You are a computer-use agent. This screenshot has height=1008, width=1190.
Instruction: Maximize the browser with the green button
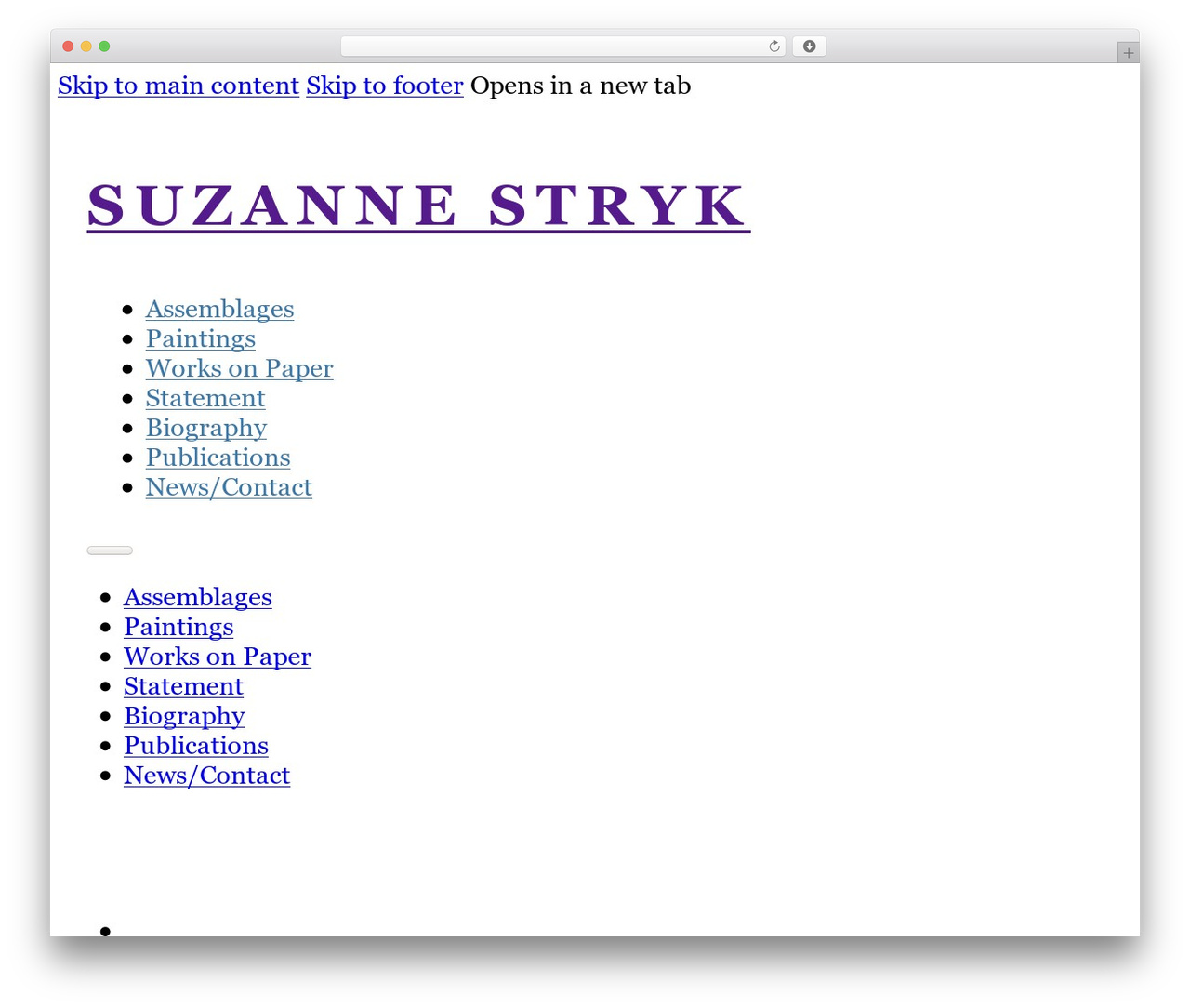tap(104, 46)
